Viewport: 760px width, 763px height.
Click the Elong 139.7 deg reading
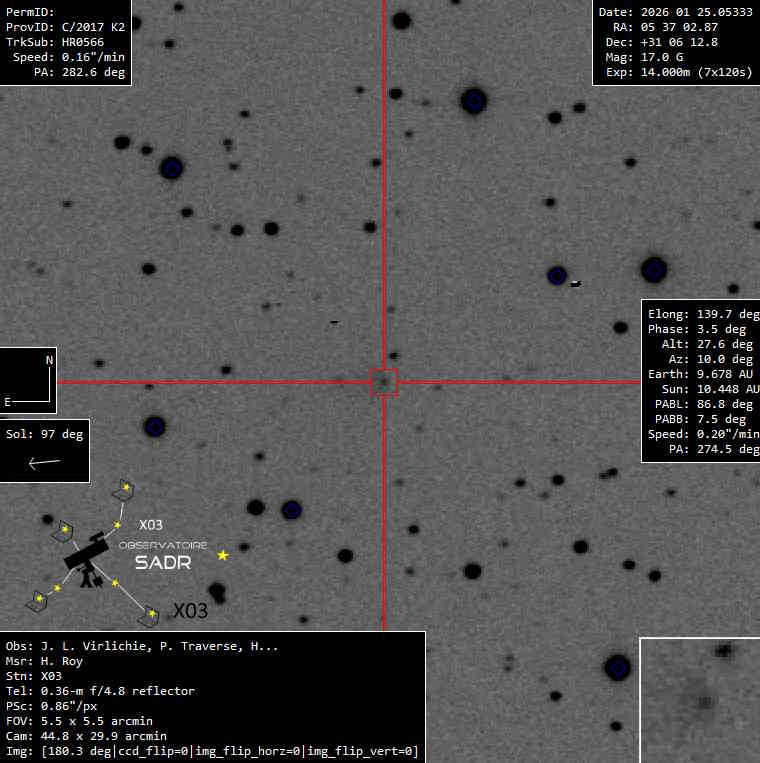[702, 314]
